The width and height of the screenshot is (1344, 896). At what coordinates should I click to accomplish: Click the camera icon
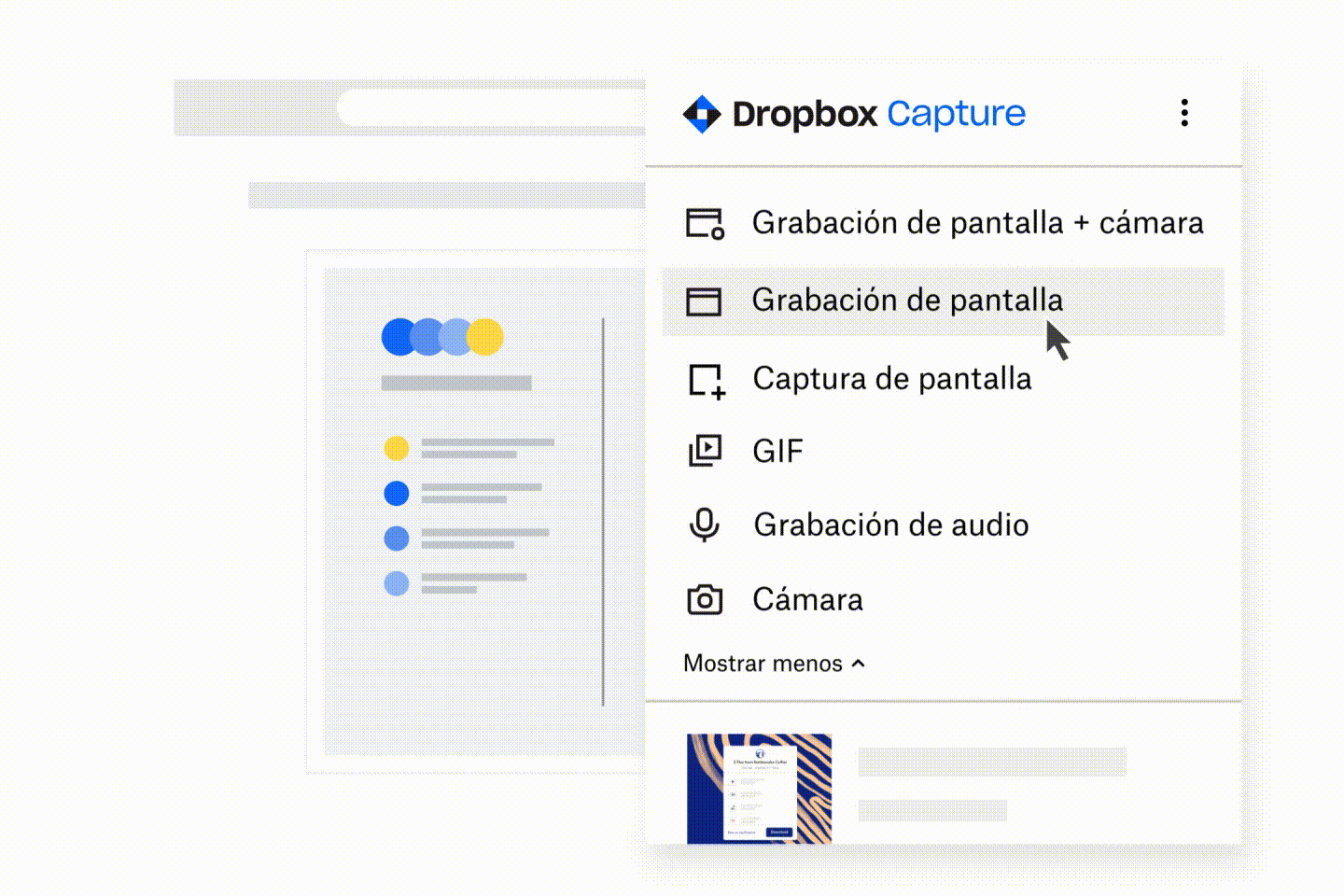pyautogui.click(x=705, y=599)
